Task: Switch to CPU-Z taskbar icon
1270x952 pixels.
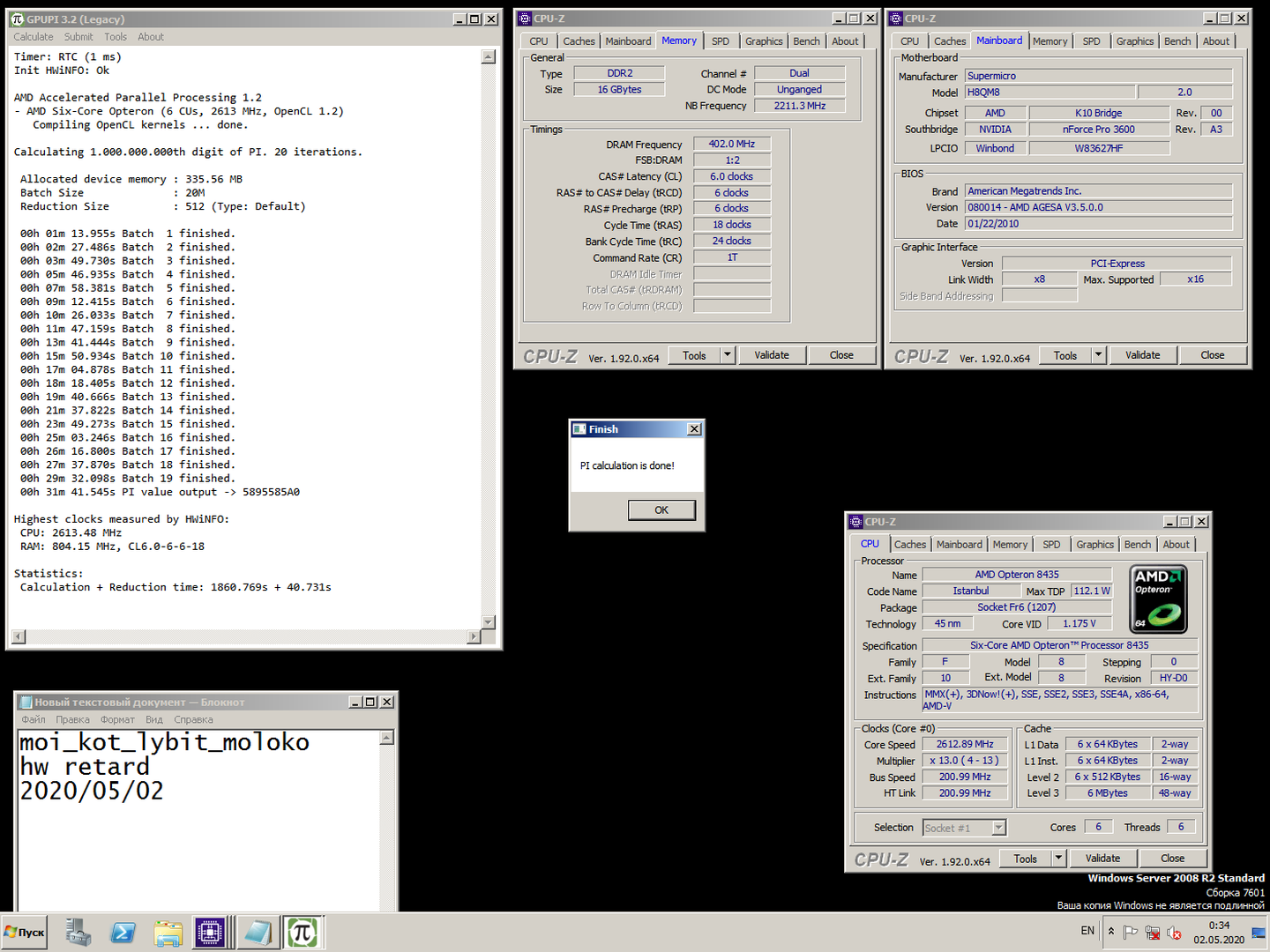Action: (x=211, y=932)
